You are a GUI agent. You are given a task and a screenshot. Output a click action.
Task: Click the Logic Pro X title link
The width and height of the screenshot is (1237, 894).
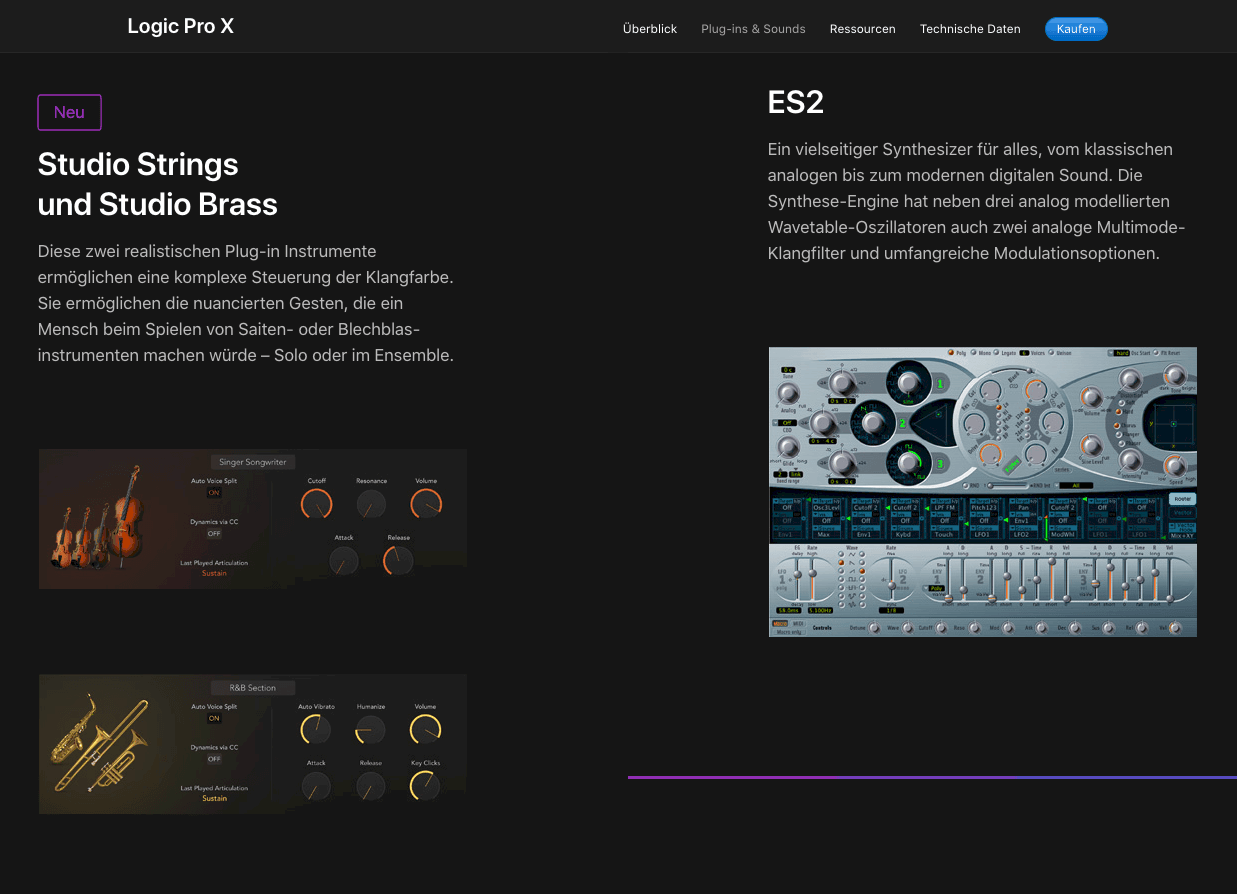click(181, 26)
